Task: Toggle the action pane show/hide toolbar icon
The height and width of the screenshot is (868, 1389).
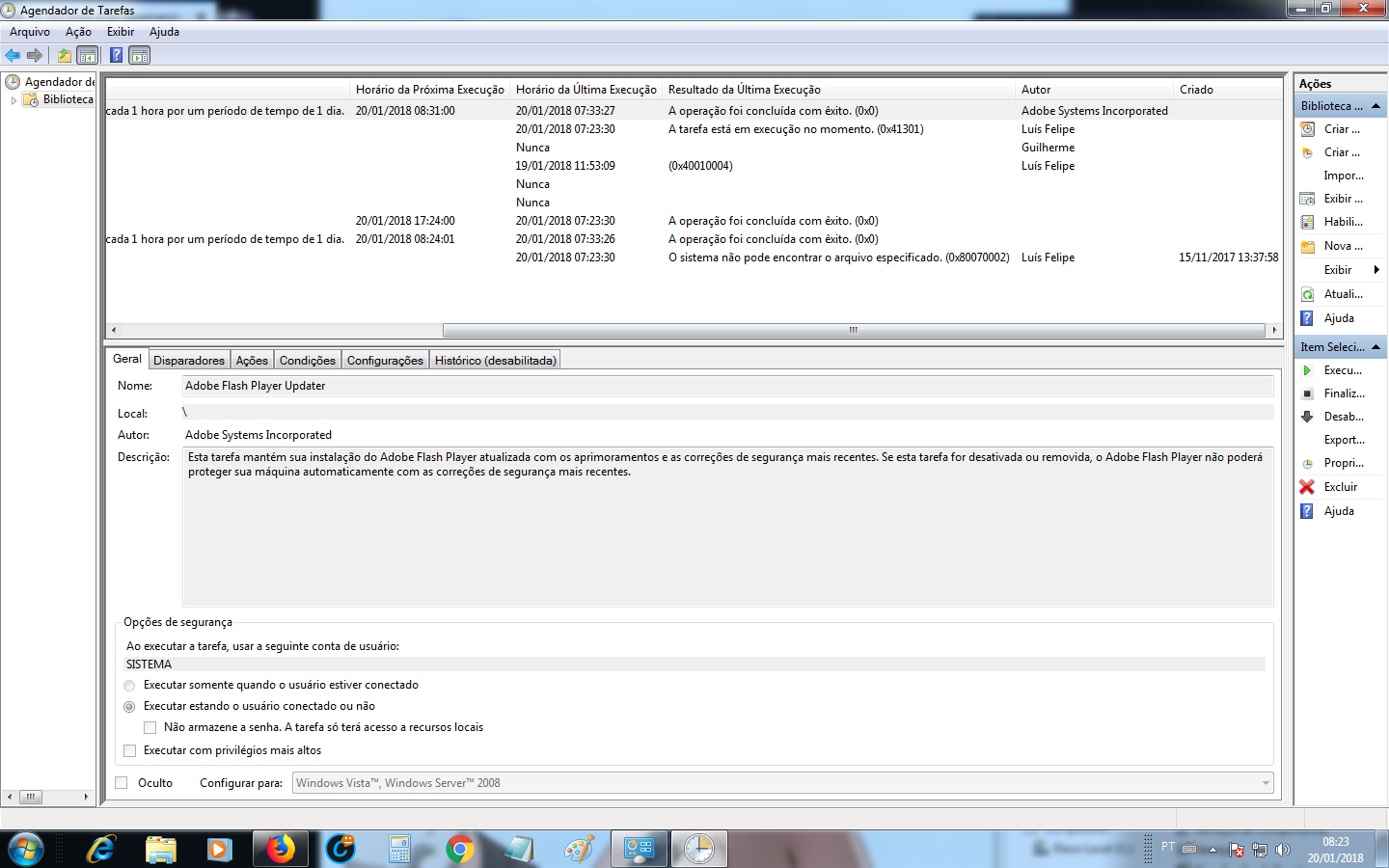Action: (x=140, y=55)
